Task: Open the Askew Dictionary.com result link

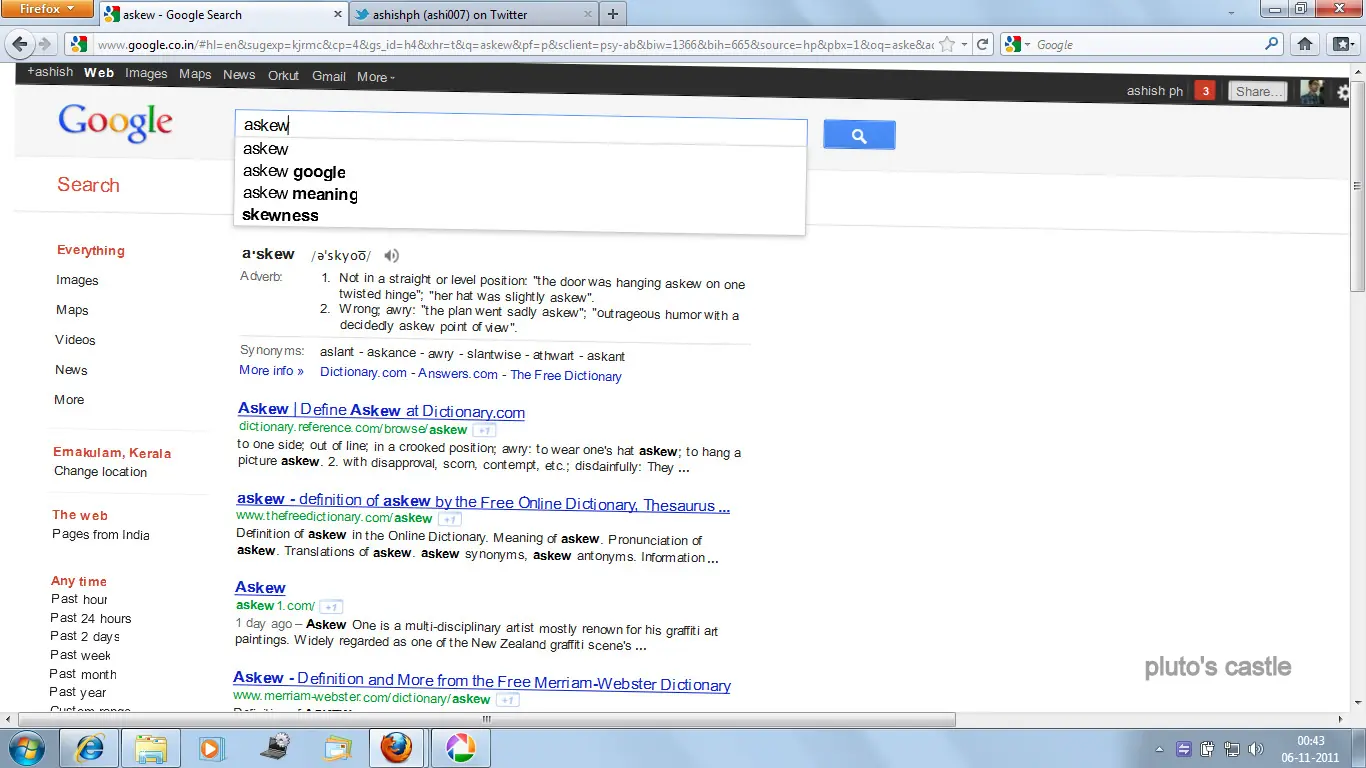Action: pyautogui.click(x=381, y=410)
